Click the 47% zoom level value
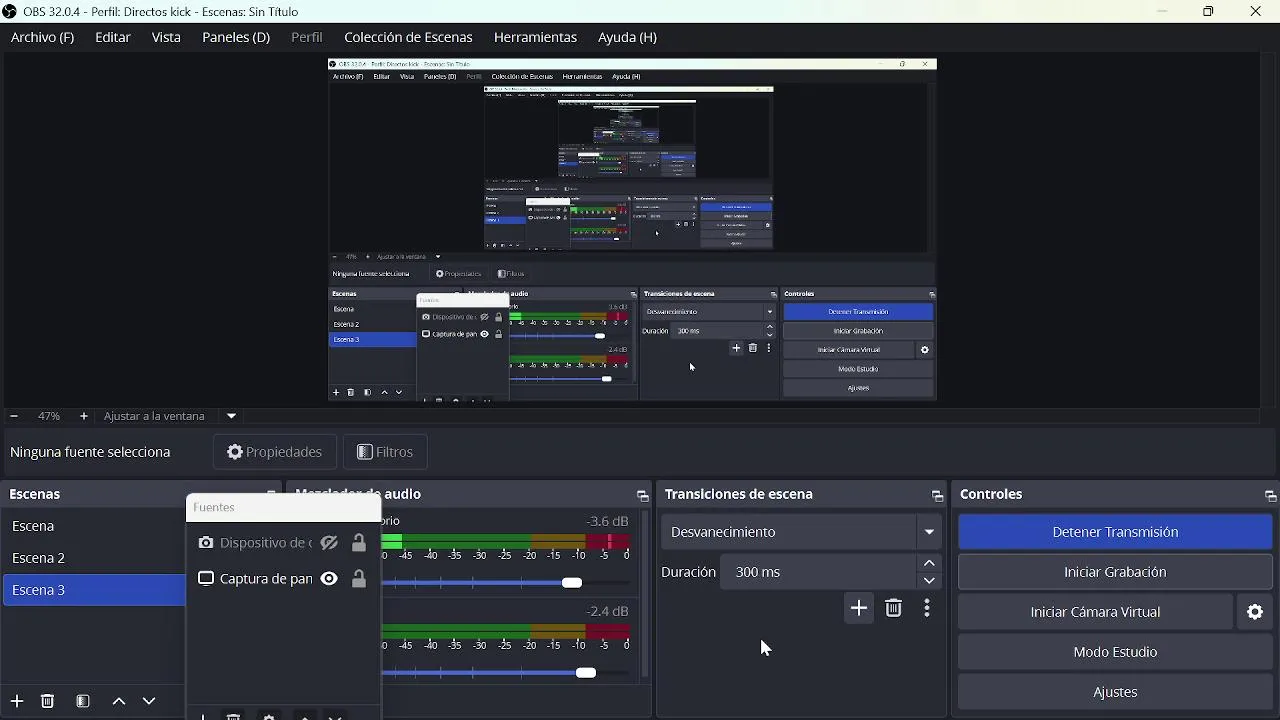The image size is (1280, 720). click(x=48, y=416)
